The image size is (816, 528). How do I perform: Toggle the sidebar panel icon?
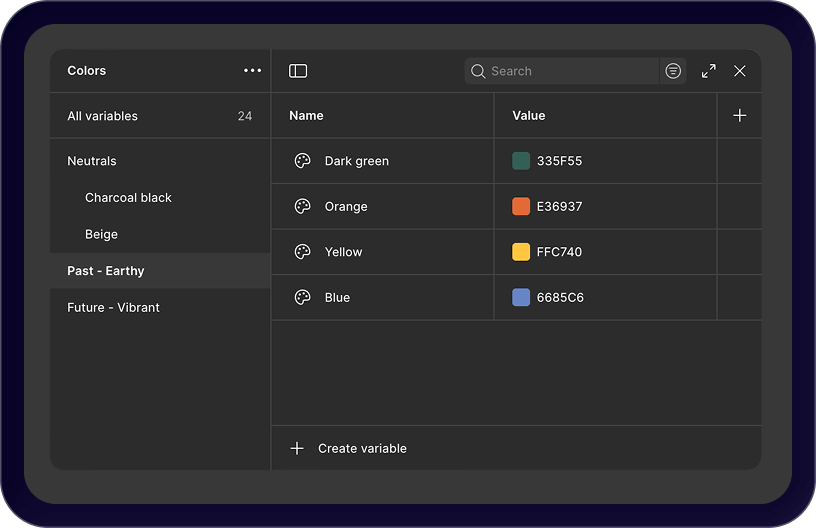point(298,71)
